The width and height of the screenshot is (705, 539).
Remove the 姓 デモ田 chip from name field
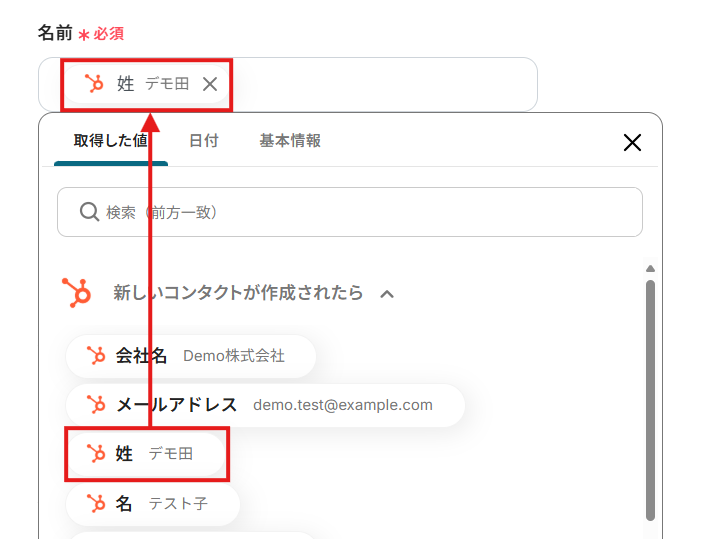pyautogui.click(x=210, y=84)
